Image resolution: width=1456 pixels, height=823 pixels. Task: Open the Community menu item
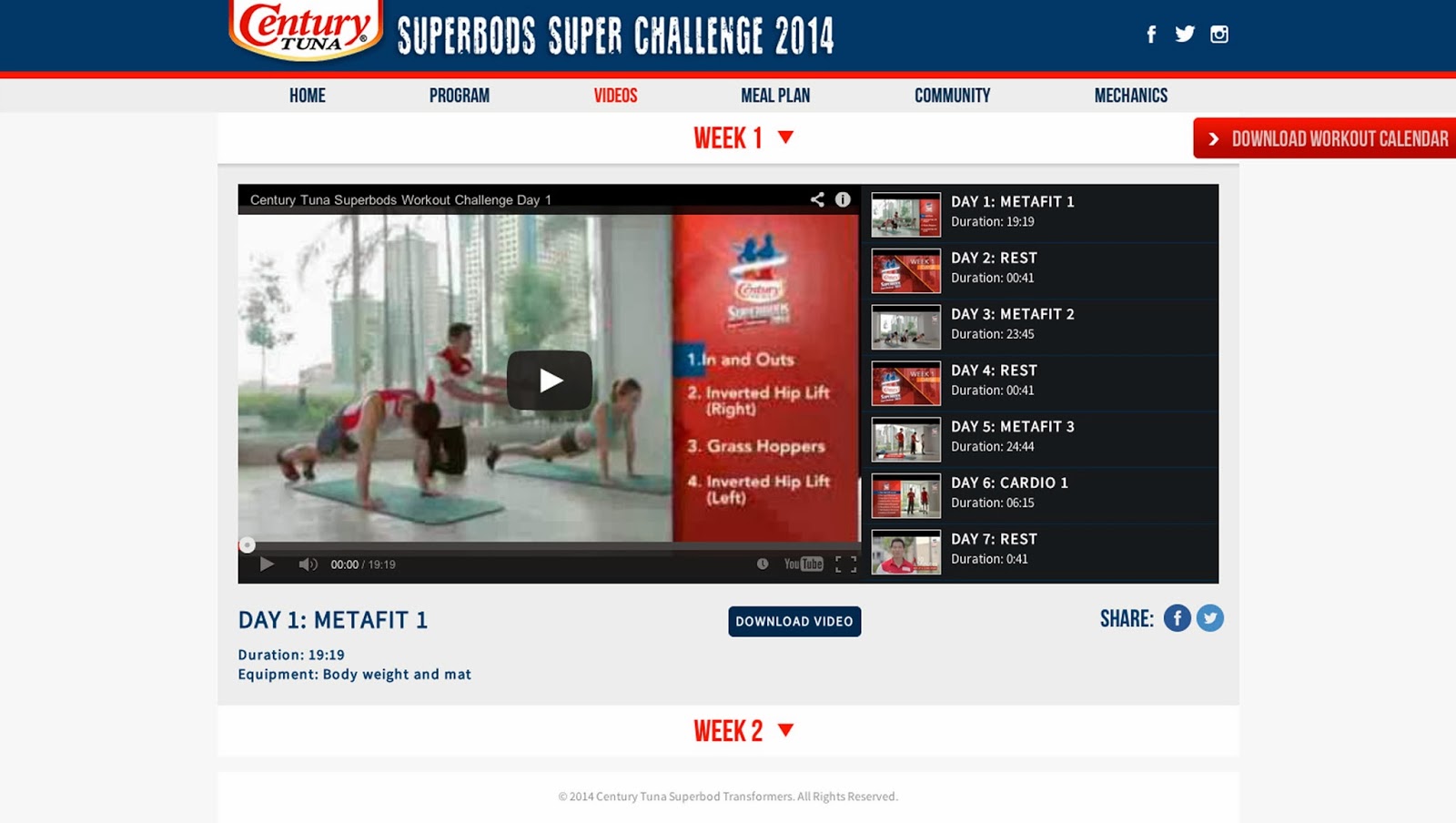[952, 96]
